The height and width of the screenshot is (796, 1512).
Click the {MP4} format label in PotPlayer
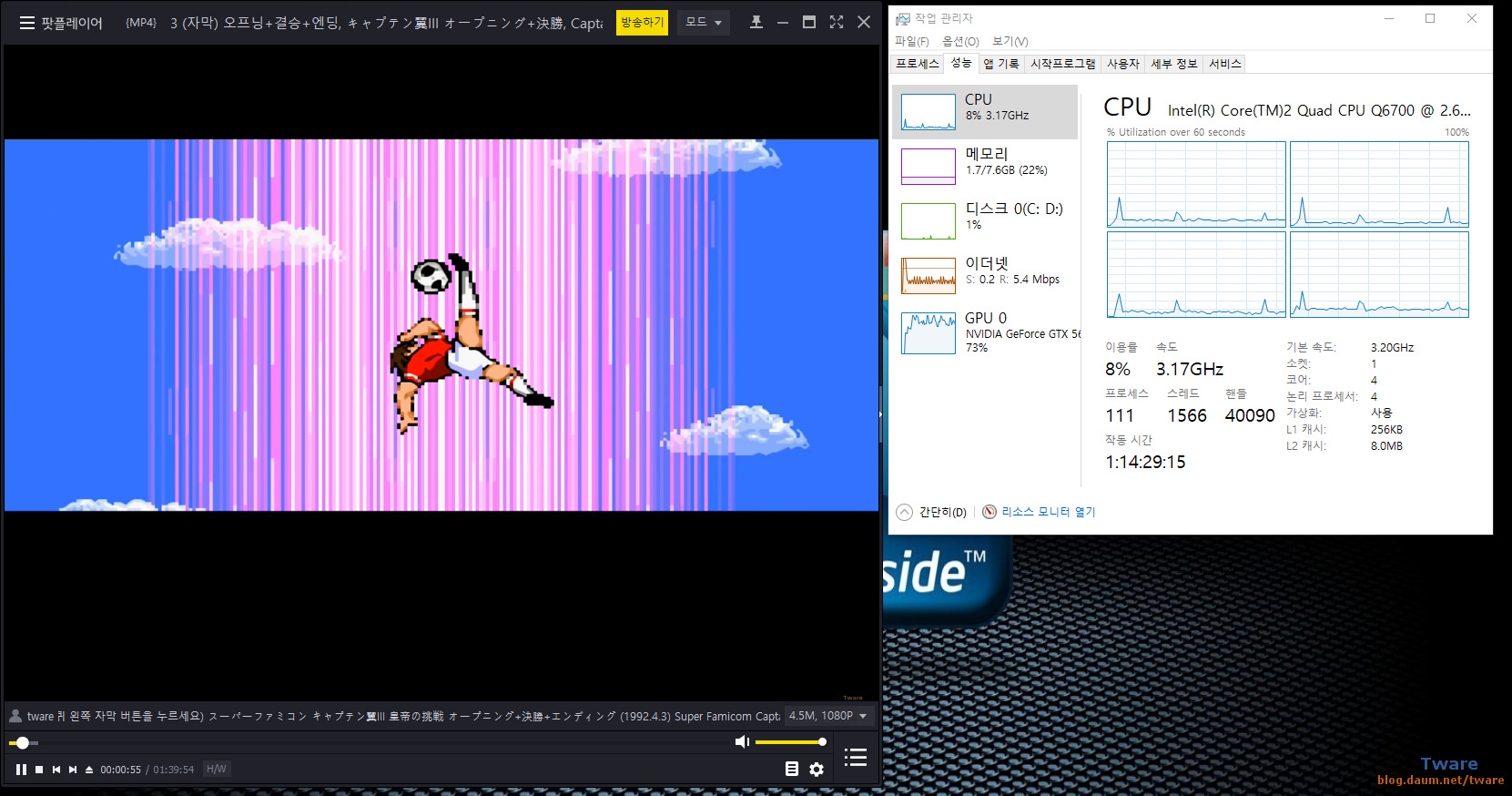[x=141, y=23]
